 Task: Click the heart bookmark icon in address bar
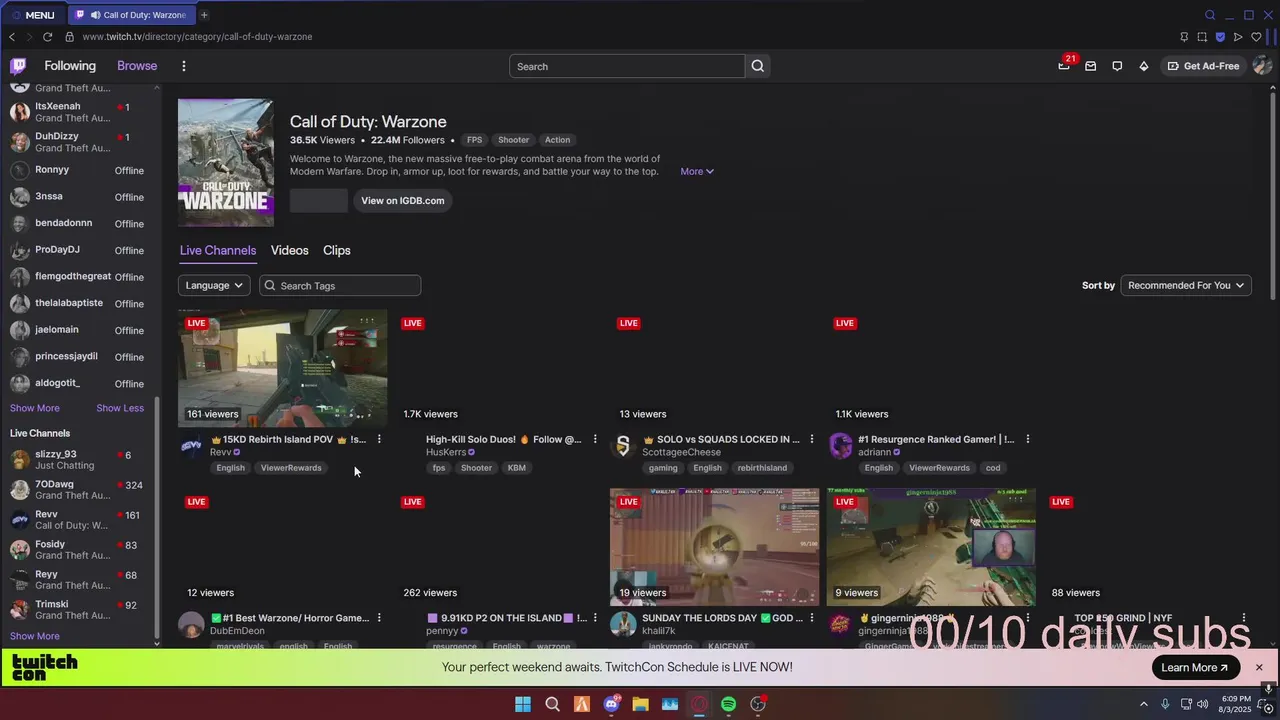(x=1256, y=37)
